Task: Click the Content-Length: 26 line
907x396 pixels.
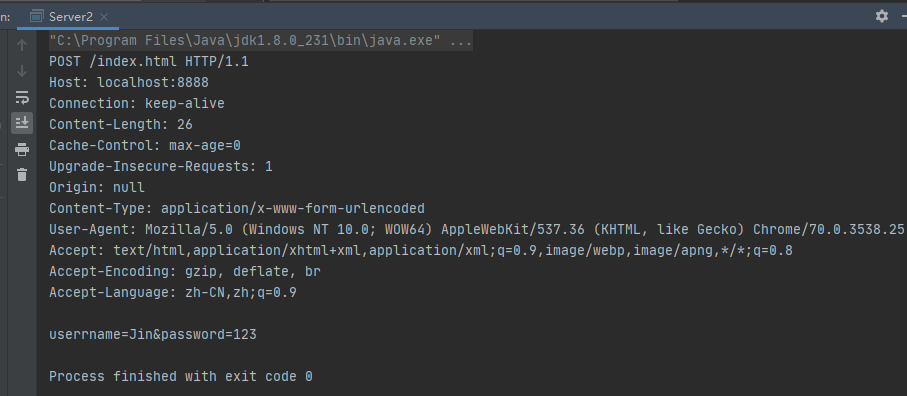Action: 121,124
